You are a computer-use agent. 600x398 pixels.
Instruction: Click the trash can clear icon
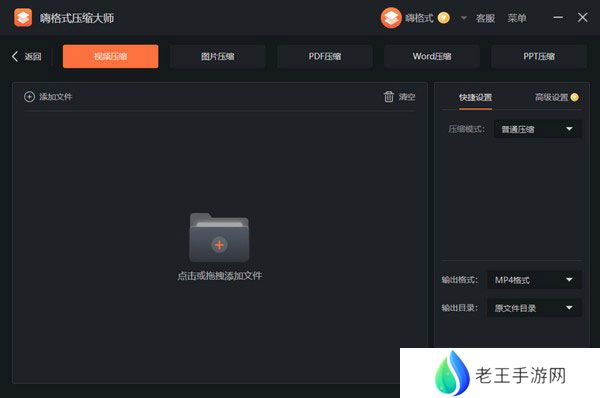[x=388, y=96]
